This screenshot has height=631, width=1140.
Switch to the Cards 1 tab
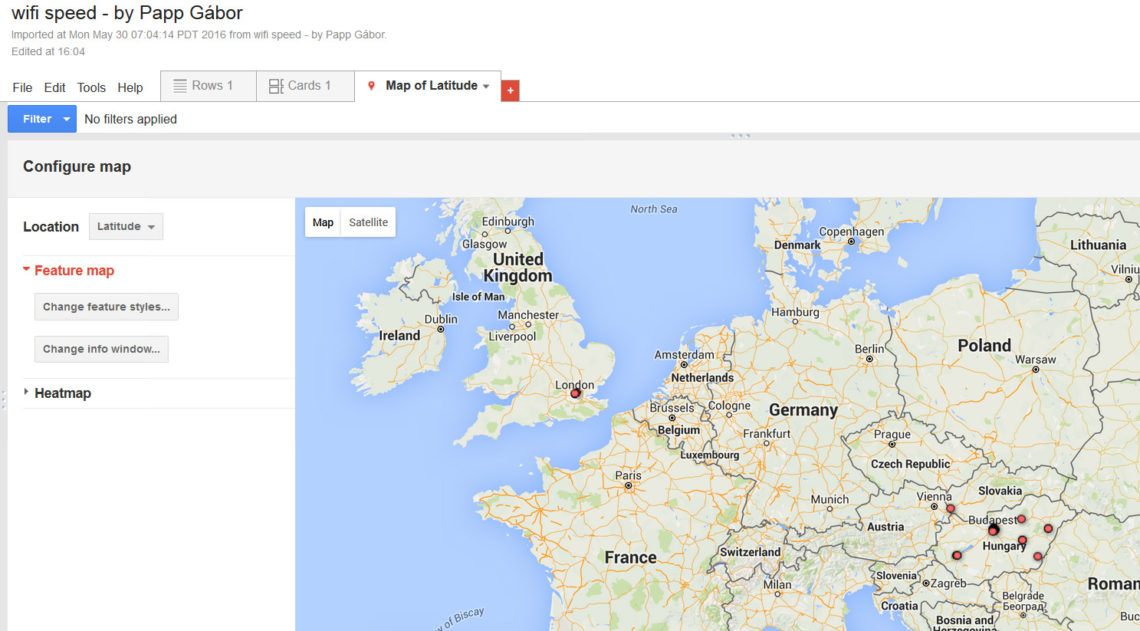pyautogui.click(x=305, y=86)
